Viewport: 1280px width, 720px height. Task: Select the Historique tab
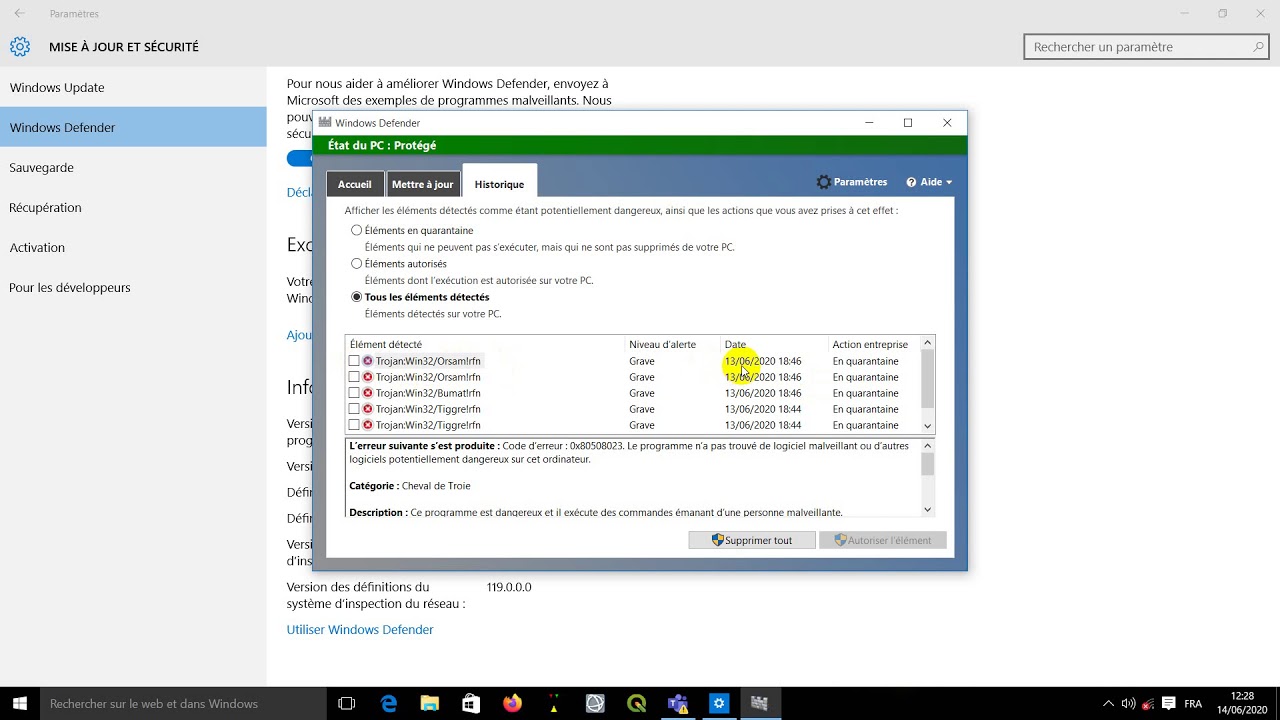pos(499,183)
